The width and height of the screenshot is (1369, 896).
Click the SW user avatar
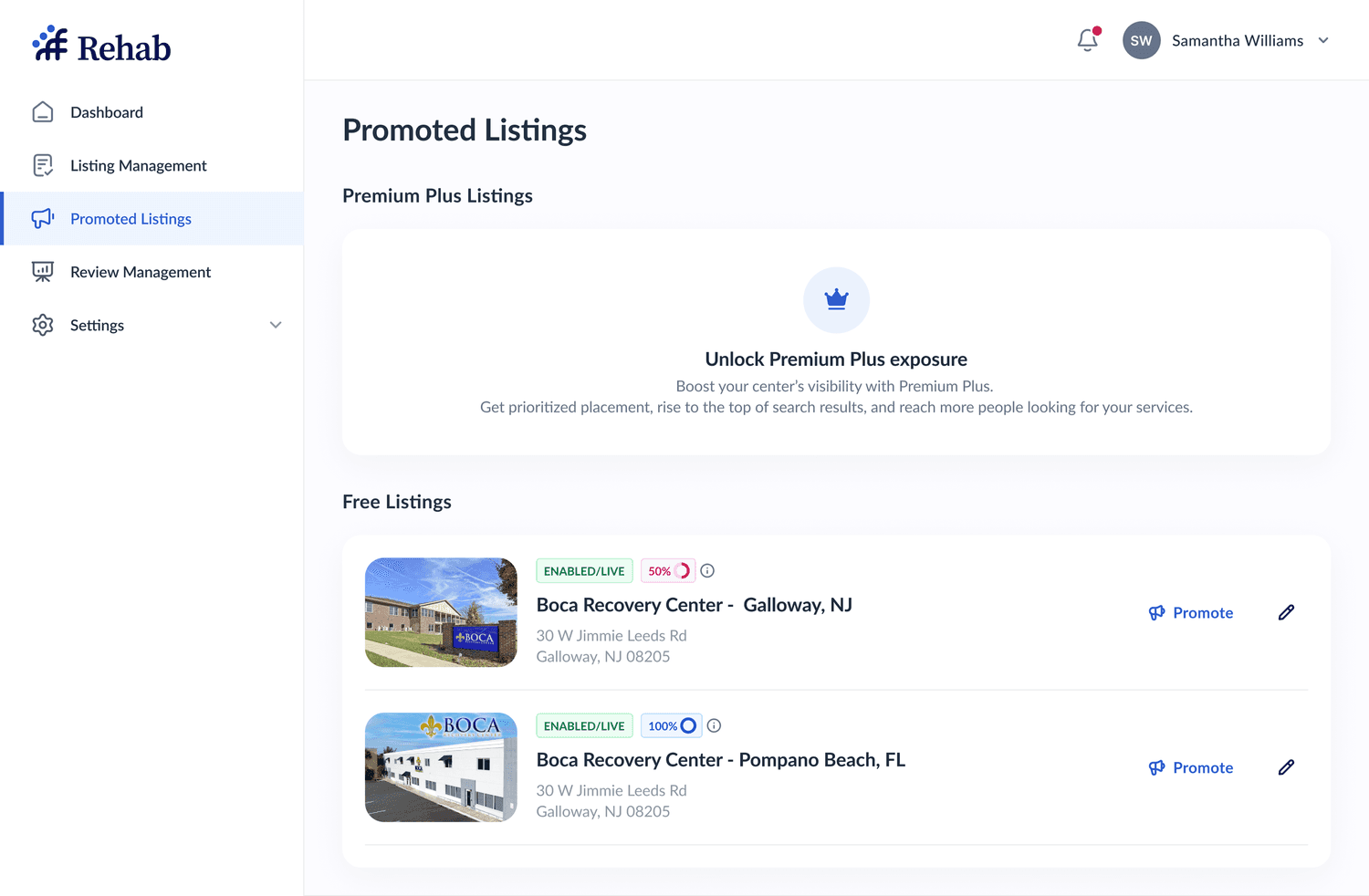click(1141, 40)
